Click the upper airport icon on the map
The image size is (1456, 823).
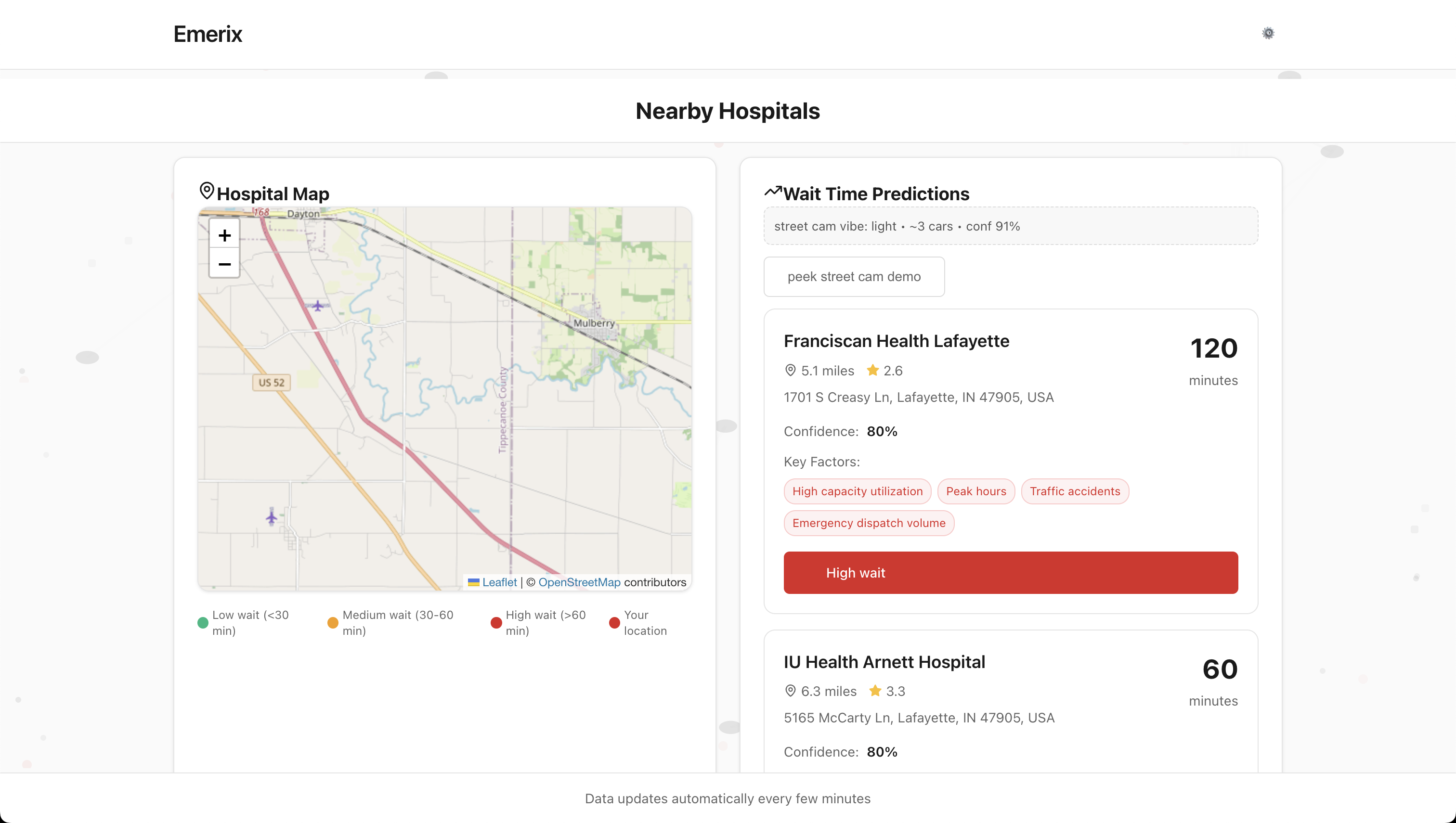[318, 306]
